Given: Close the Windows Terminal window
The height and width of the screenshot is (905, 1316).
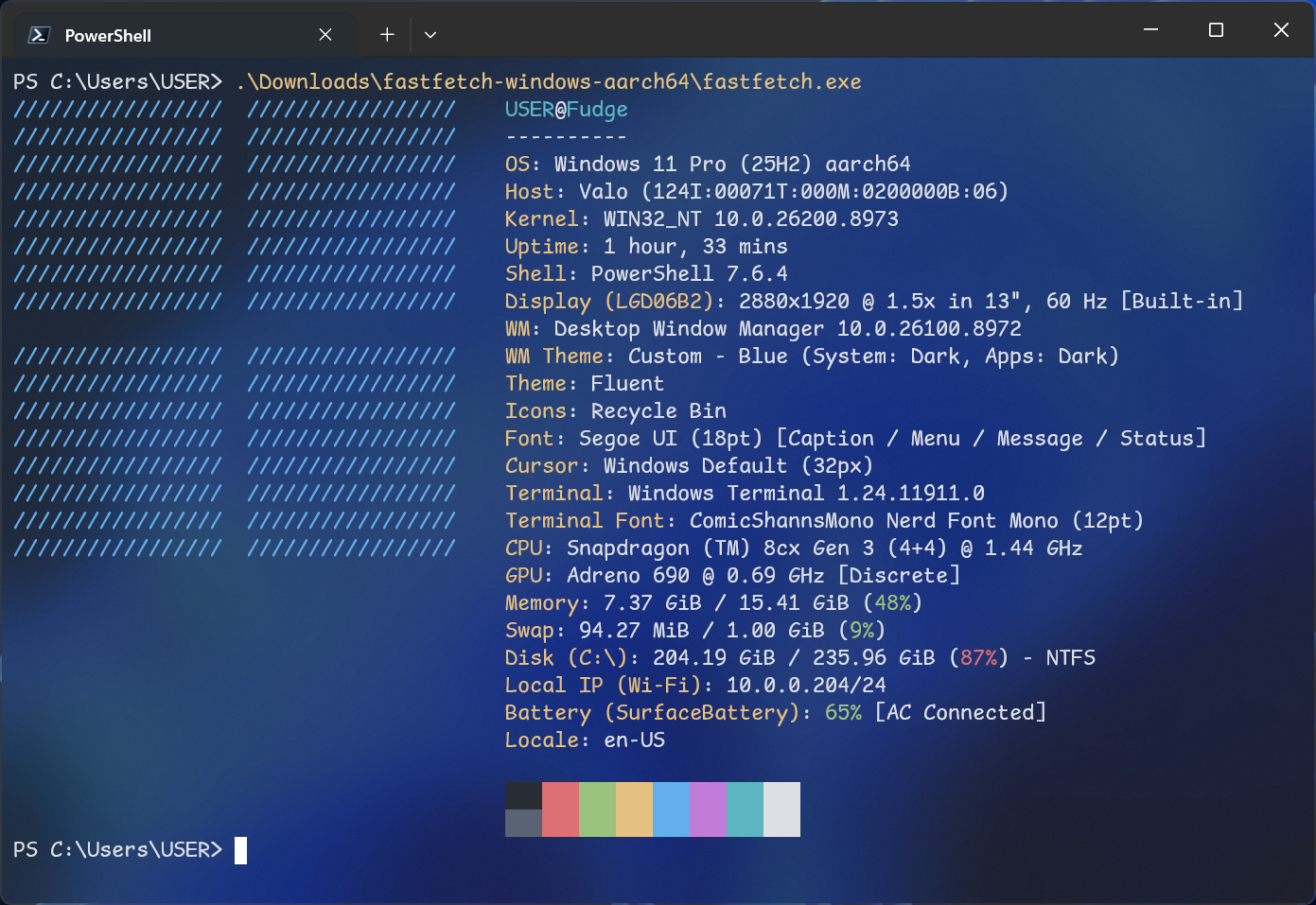Looking at the screenshot, I should pyautogui.click(x=1281, y=30).
